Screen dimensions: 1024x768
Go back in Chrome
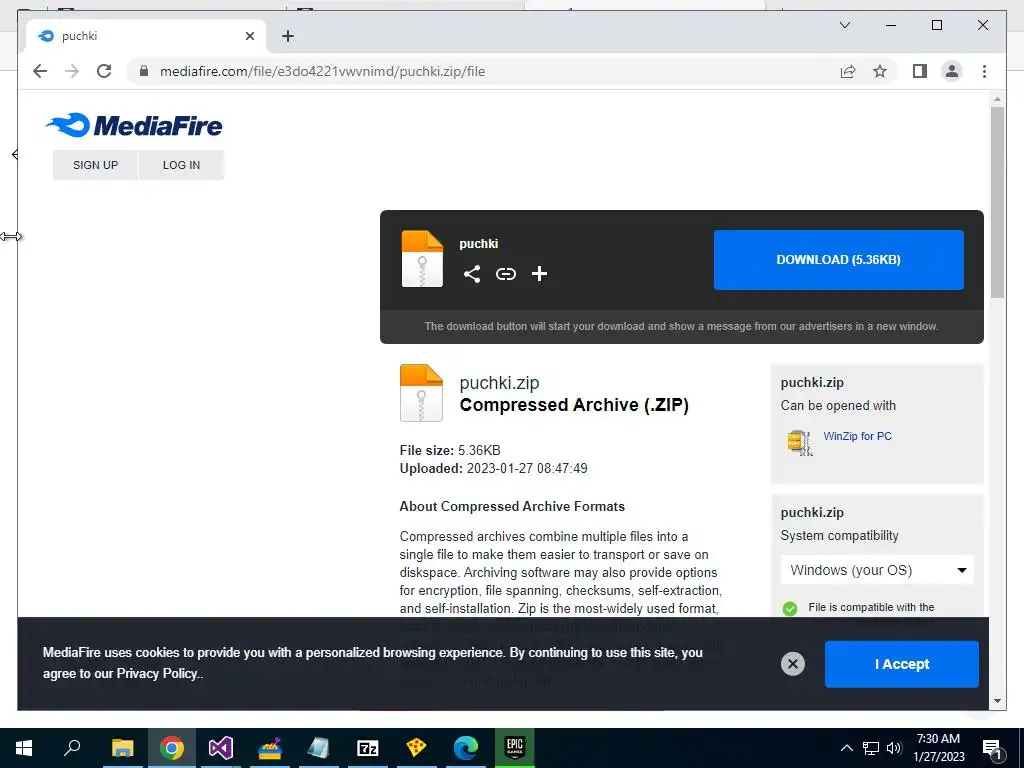[40, 71]
